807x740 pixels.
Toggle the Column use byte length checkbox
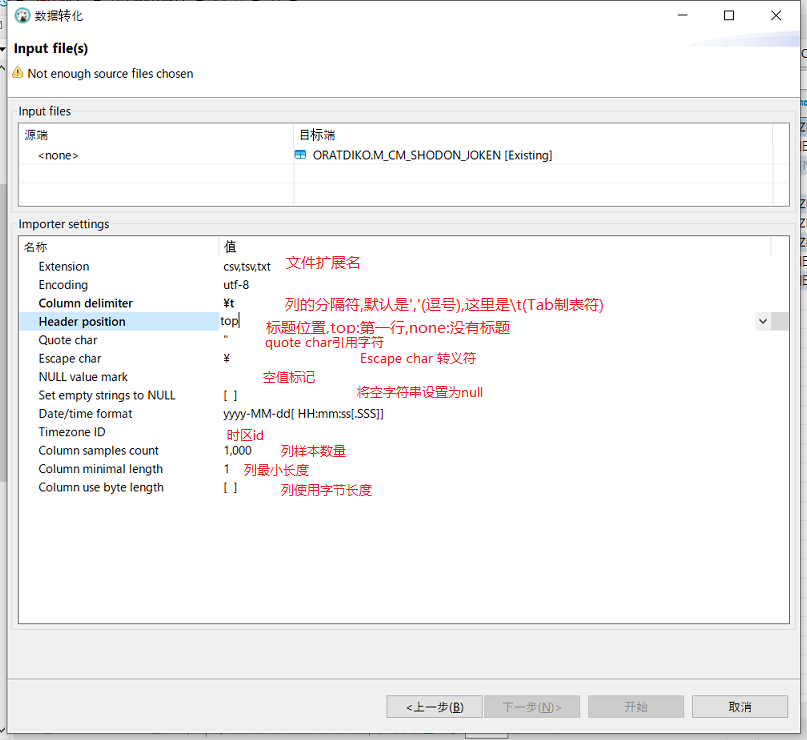tap(232, 486)
